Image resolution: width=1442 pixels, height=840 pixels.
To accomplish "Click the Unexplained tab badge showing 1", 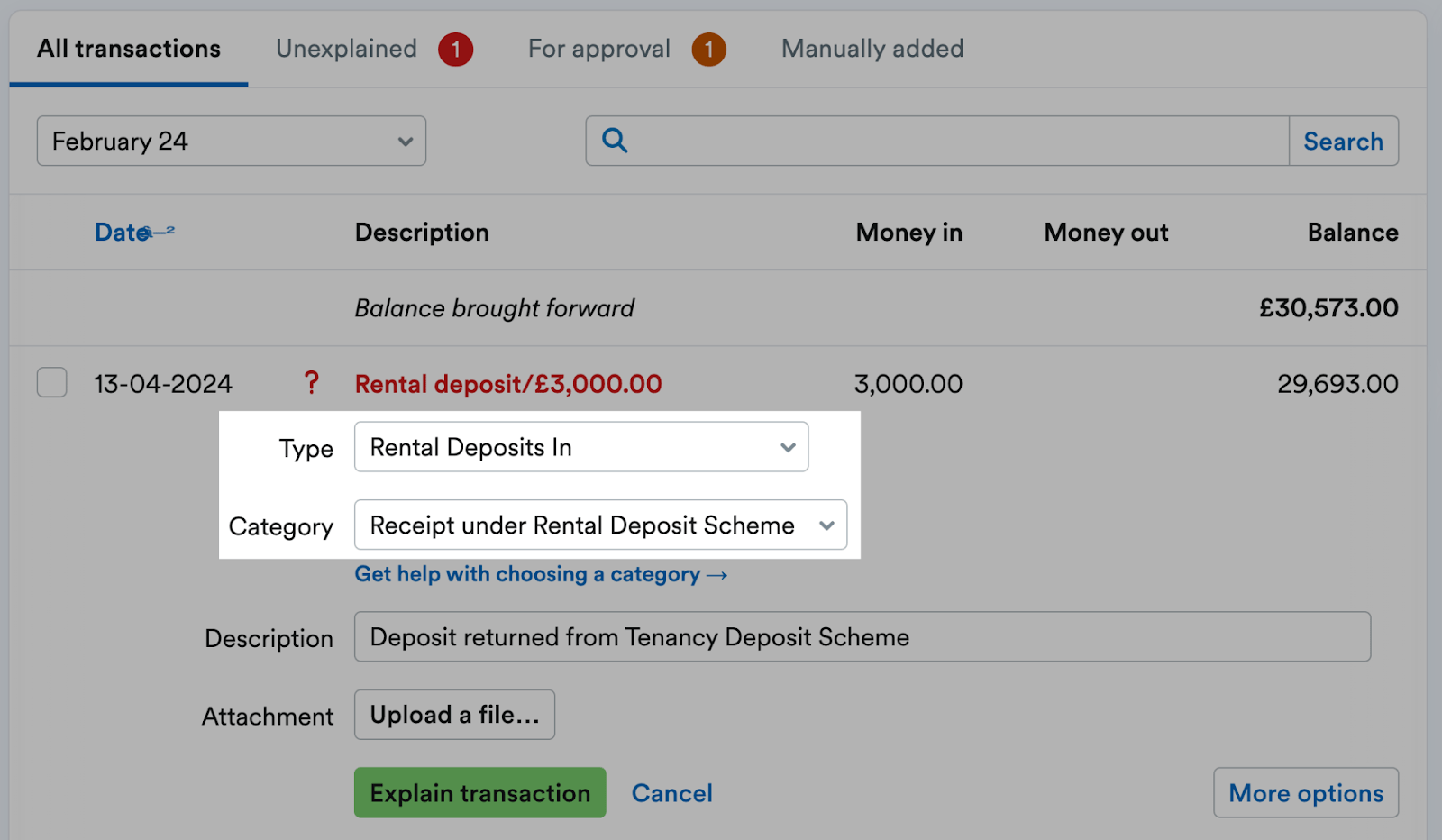I will click(x=456, y=49).
